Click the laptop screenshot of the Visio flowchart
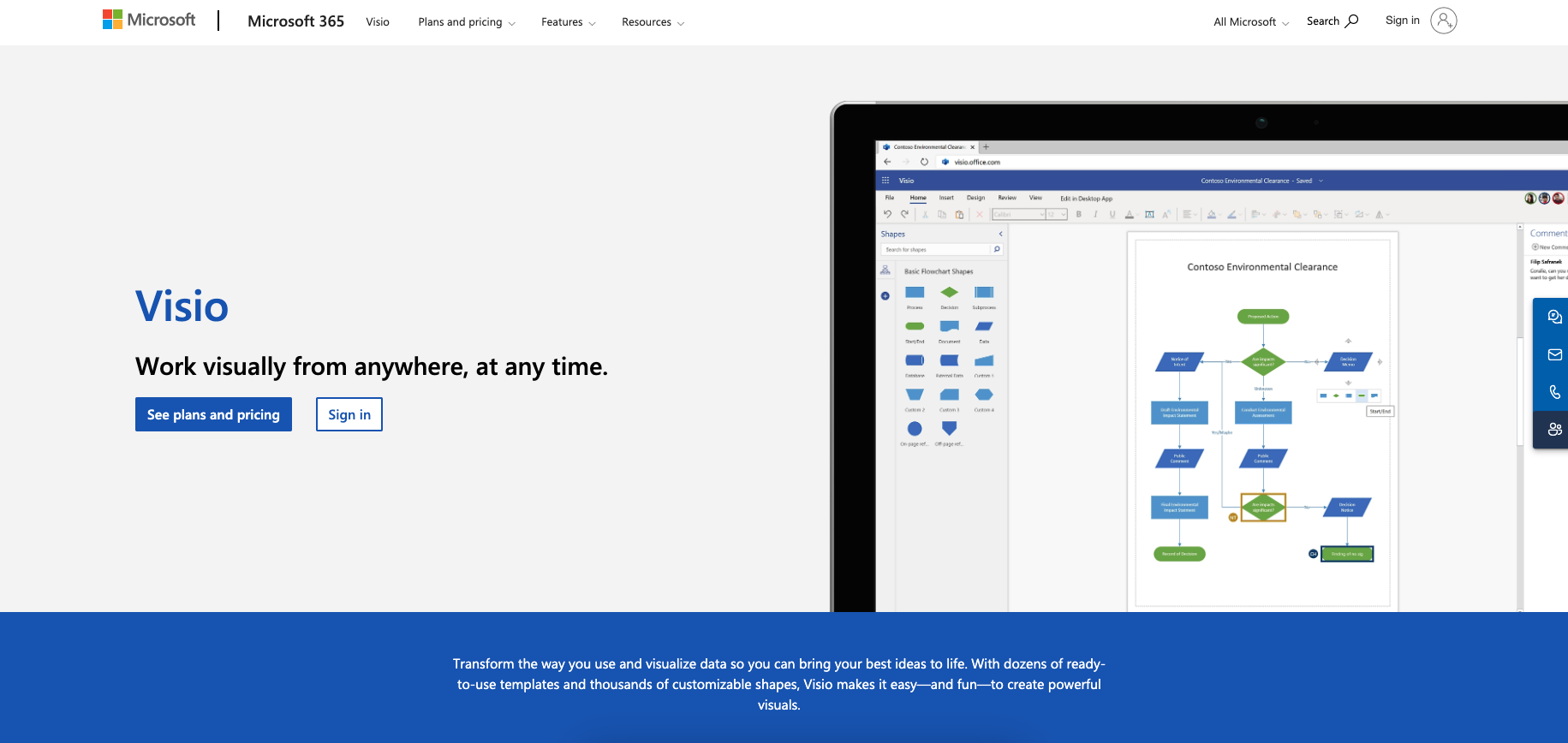The width and height of the screenshot is (1568, 743). coord(1199,357)
